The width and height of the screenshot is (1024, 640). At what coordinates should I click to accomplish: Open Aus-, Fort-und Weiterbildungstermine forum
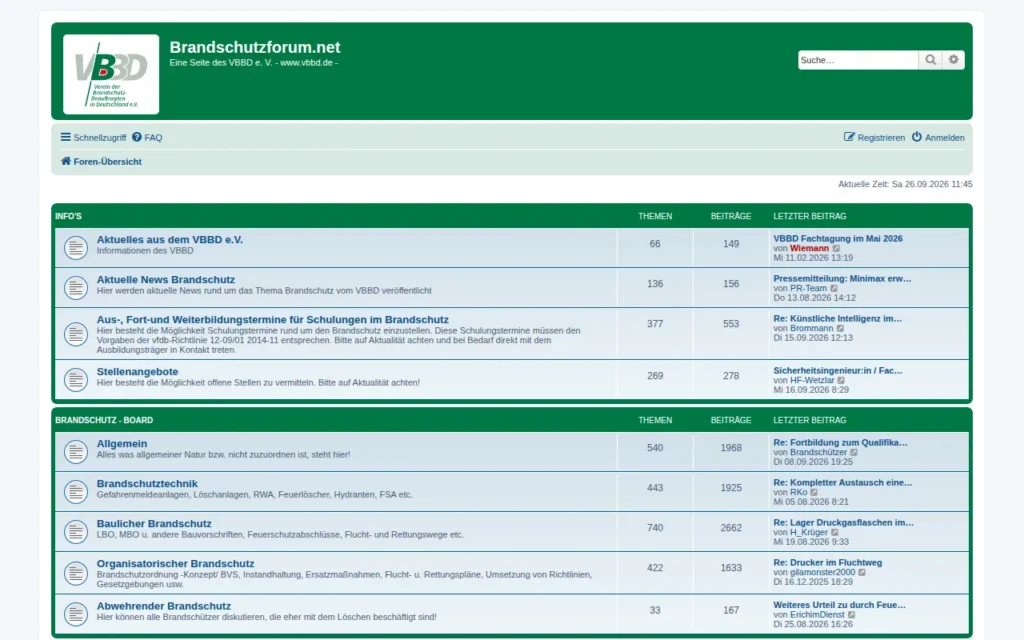tap(272, 320)
